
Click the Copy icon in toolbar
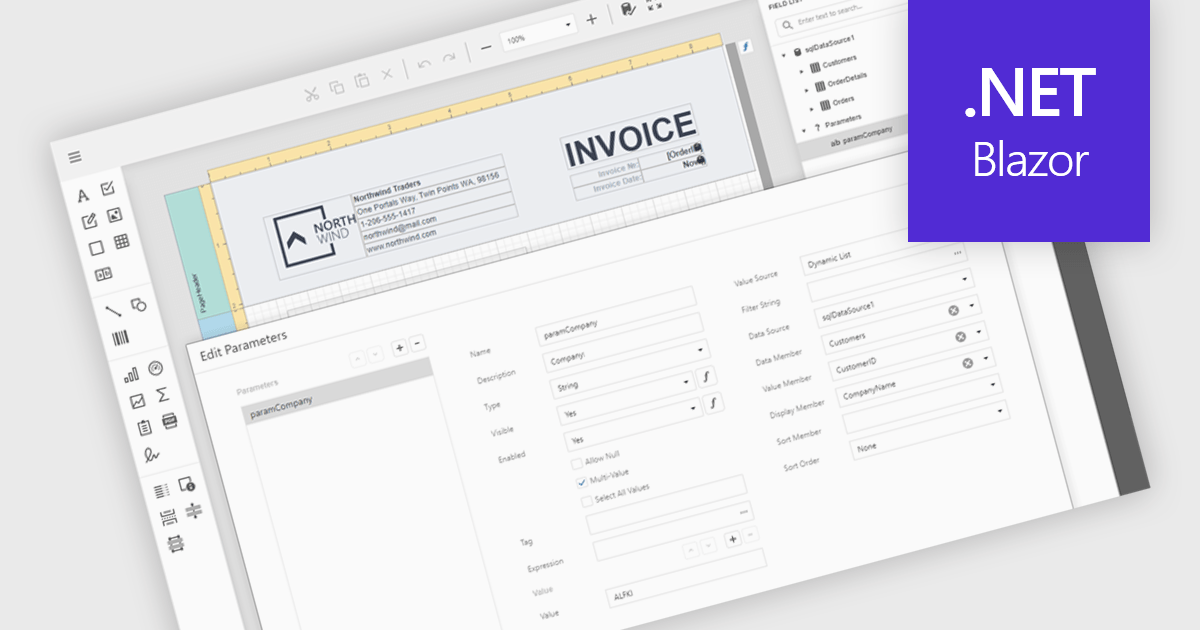tap(336, 88)
